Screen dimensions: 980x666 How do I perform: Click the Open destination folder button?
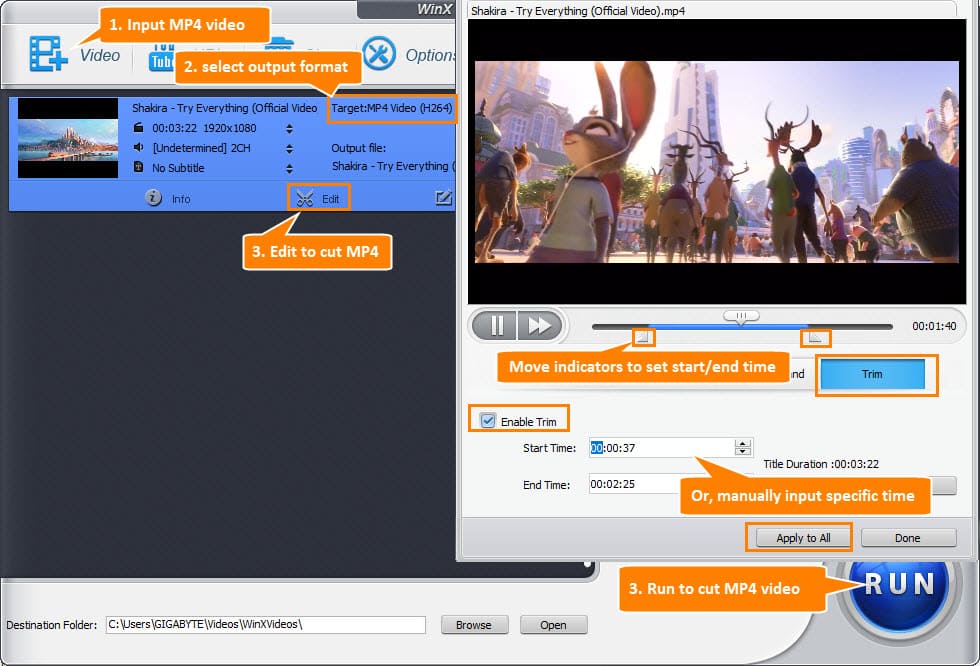[x=553, y=624]
